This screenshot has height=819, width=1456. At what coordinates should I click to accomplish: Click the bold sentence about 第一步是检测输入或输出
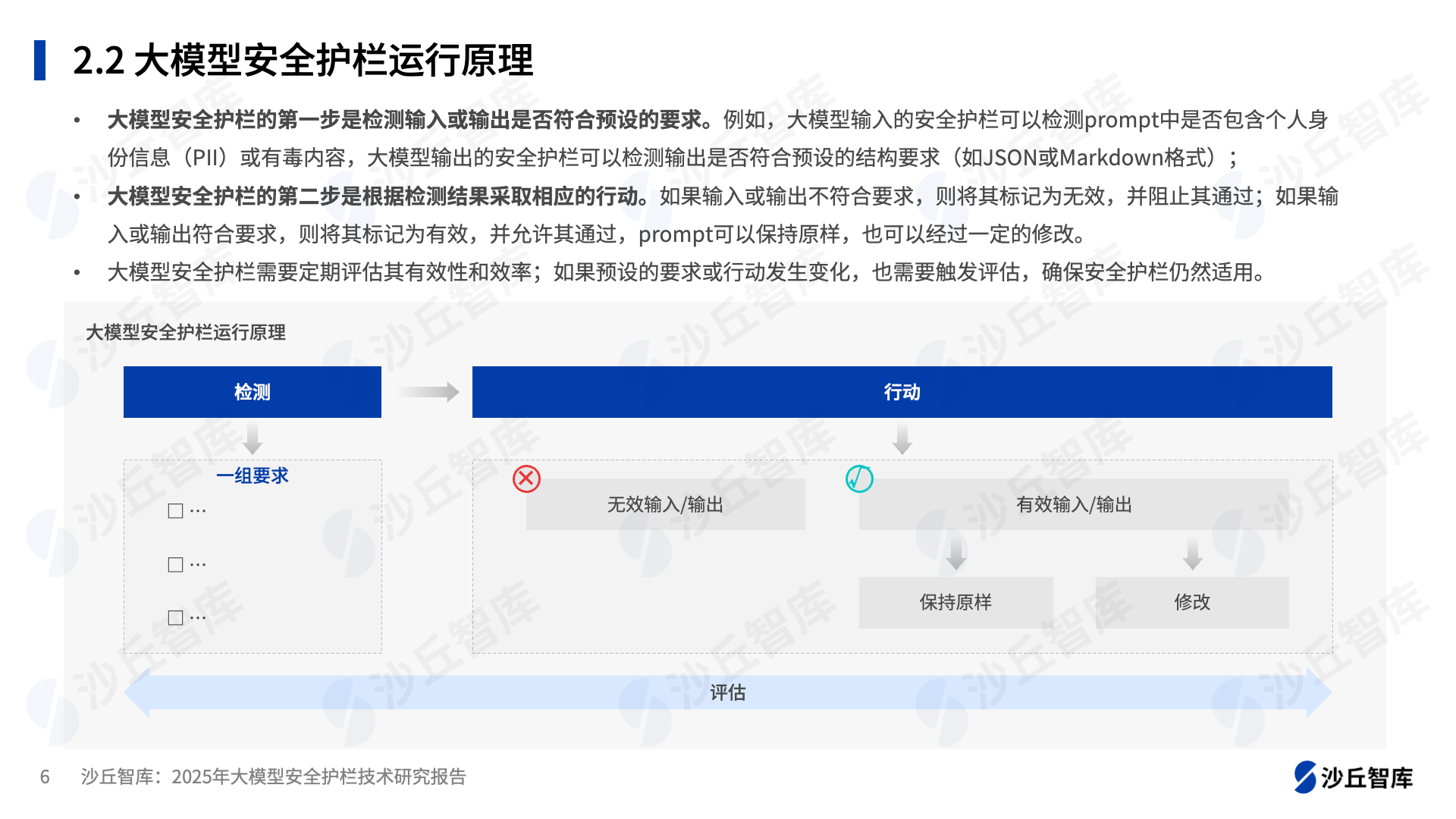410,120
